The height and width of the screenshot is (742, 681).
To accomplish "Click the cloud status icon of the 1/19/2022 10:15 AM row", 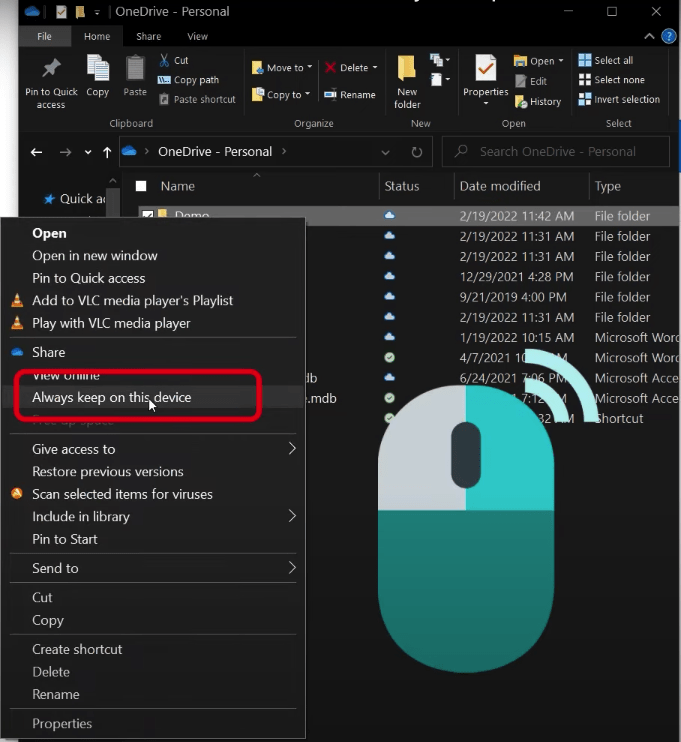I will 389,337.
